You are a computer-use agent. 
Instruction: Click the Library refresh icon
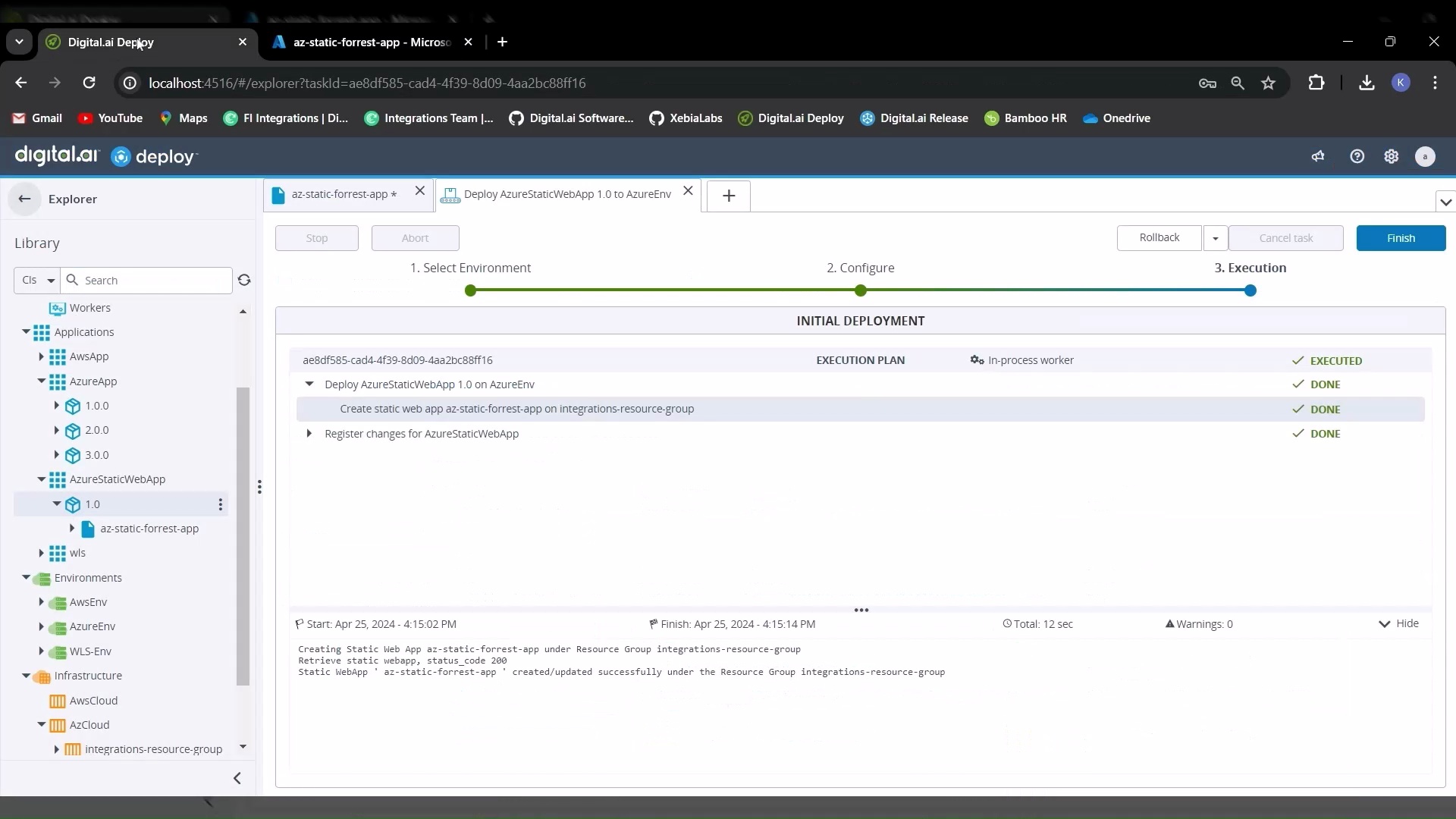coord(244,281)
